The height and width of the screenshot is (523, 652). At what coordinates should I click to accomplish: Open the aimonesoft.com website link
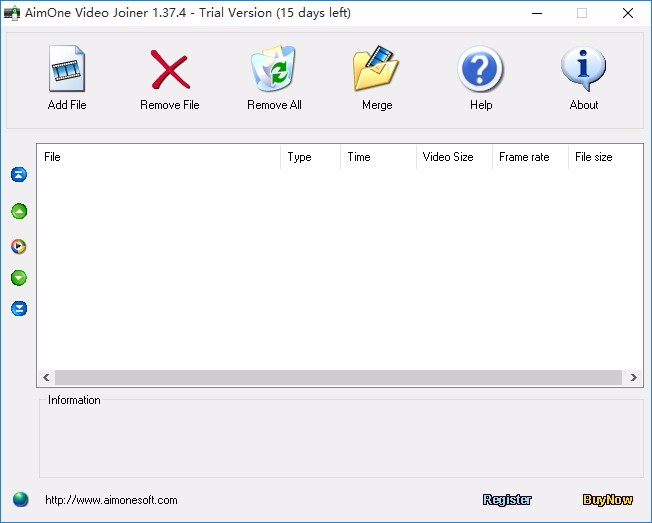click(x=111, y=500)
